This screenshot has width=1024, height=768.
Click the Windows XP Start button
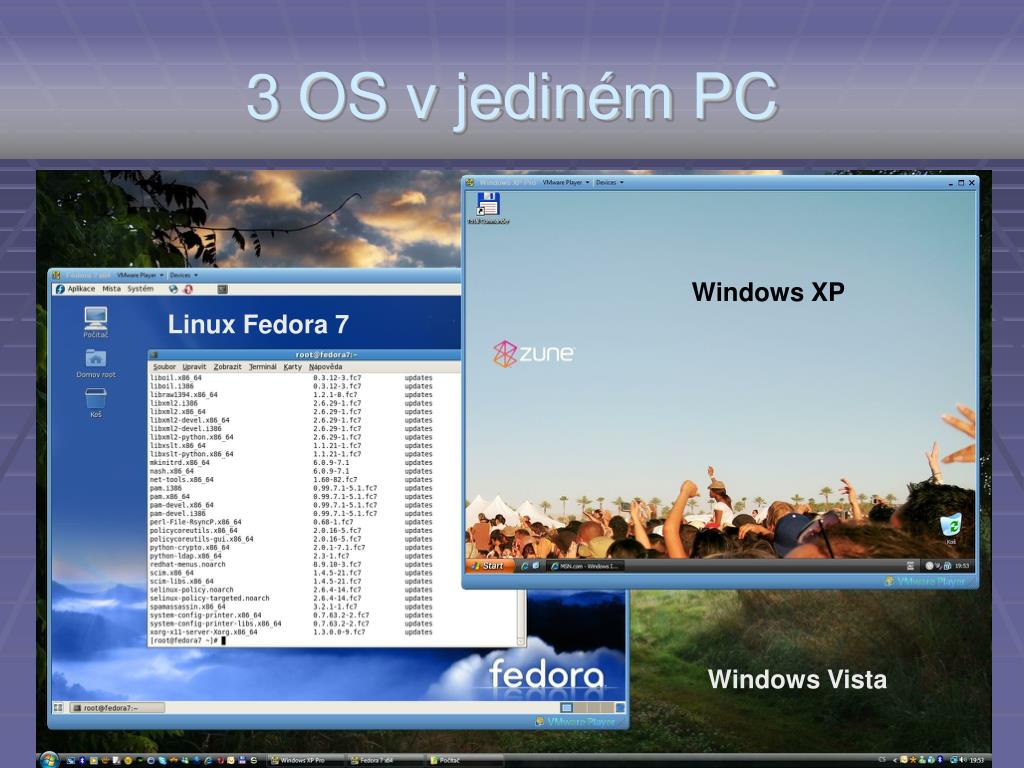(488, 566)
